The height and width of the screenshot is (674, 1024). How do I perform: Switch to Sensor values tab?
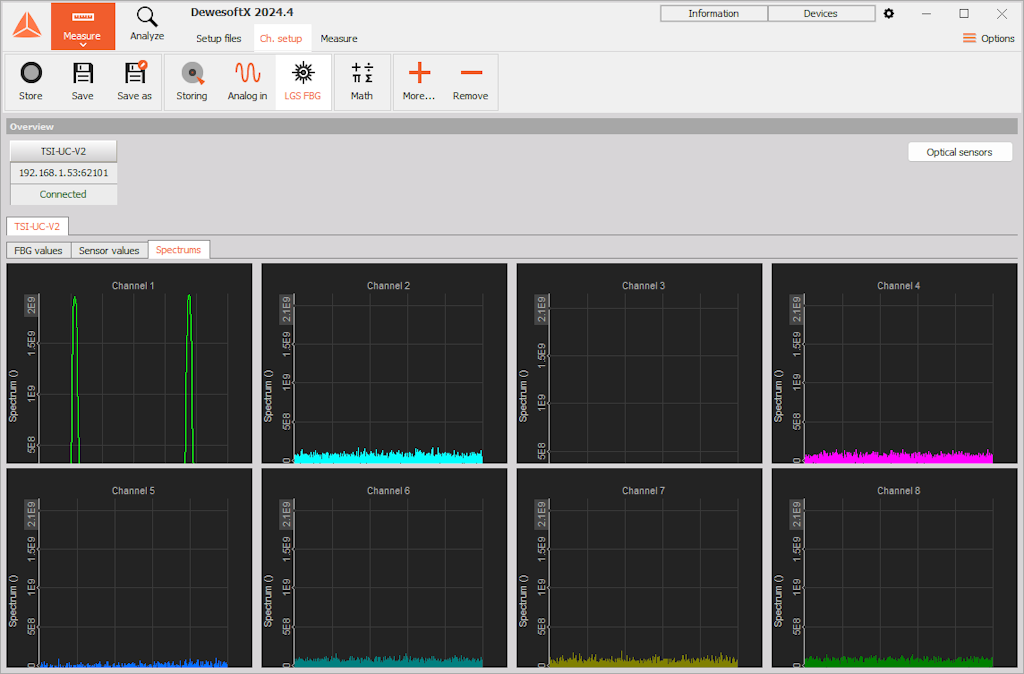109,250
